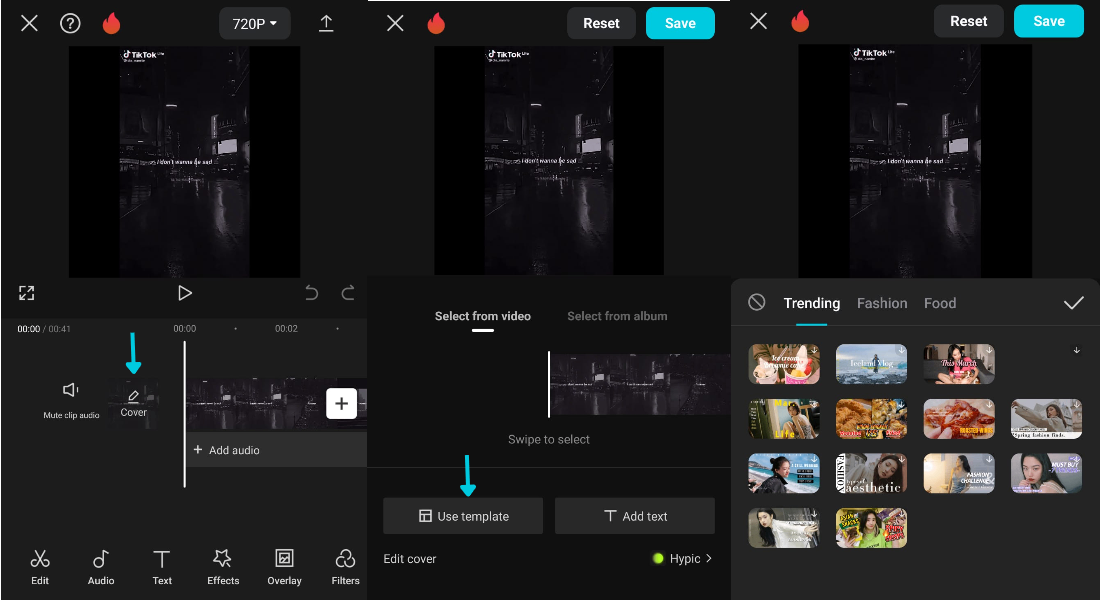Select the timeline video clip
The width and height of the screenshot is (1100, 600).
coord(256,404)
